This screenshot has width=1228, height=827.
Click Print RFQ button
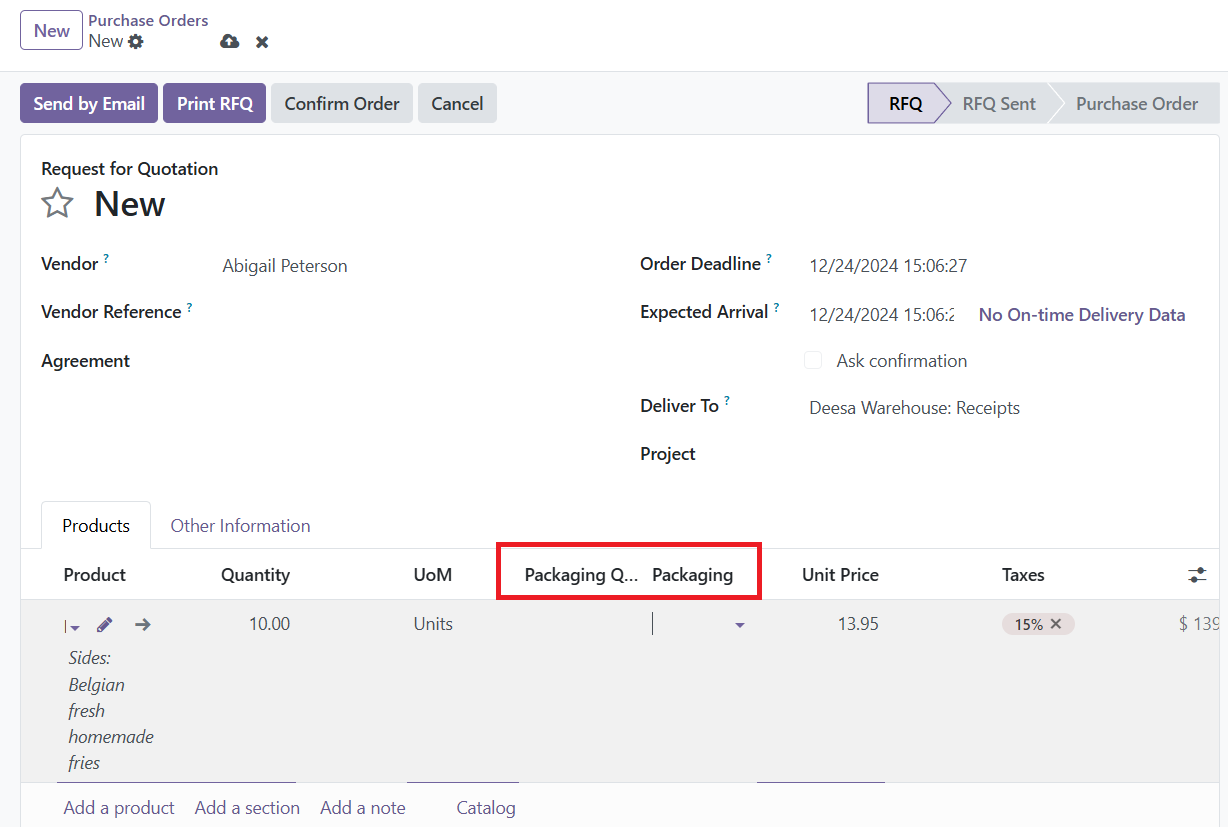click(x=215, y=104)
